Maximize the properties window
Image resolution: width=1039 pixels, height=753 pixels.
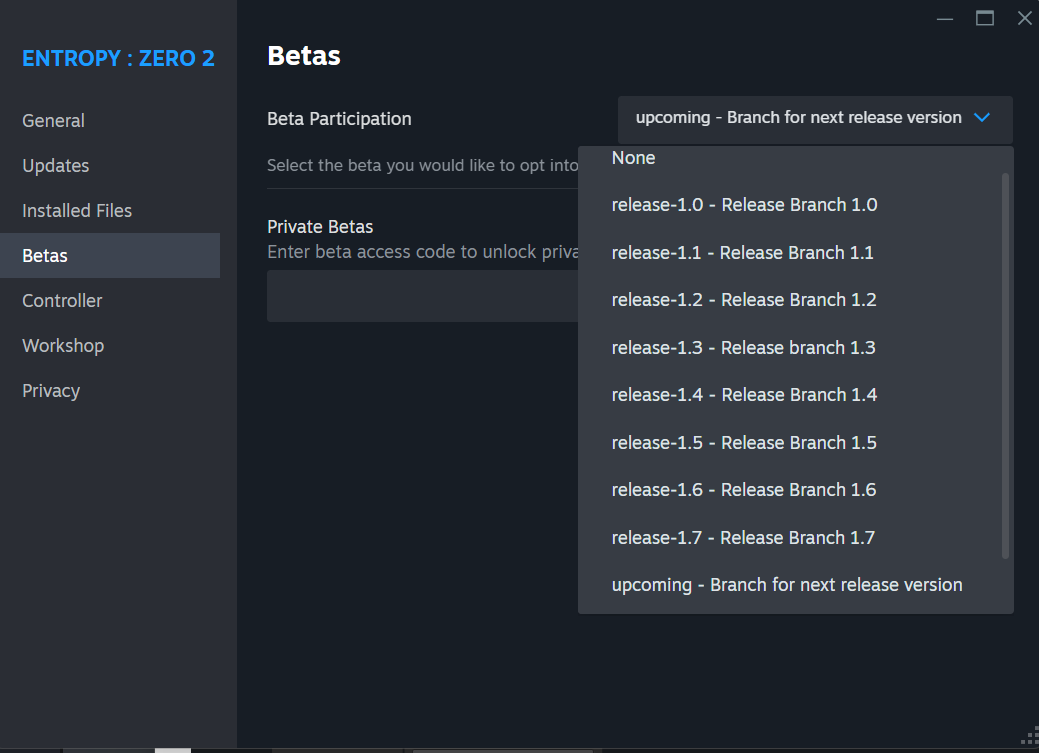point(985,18)
